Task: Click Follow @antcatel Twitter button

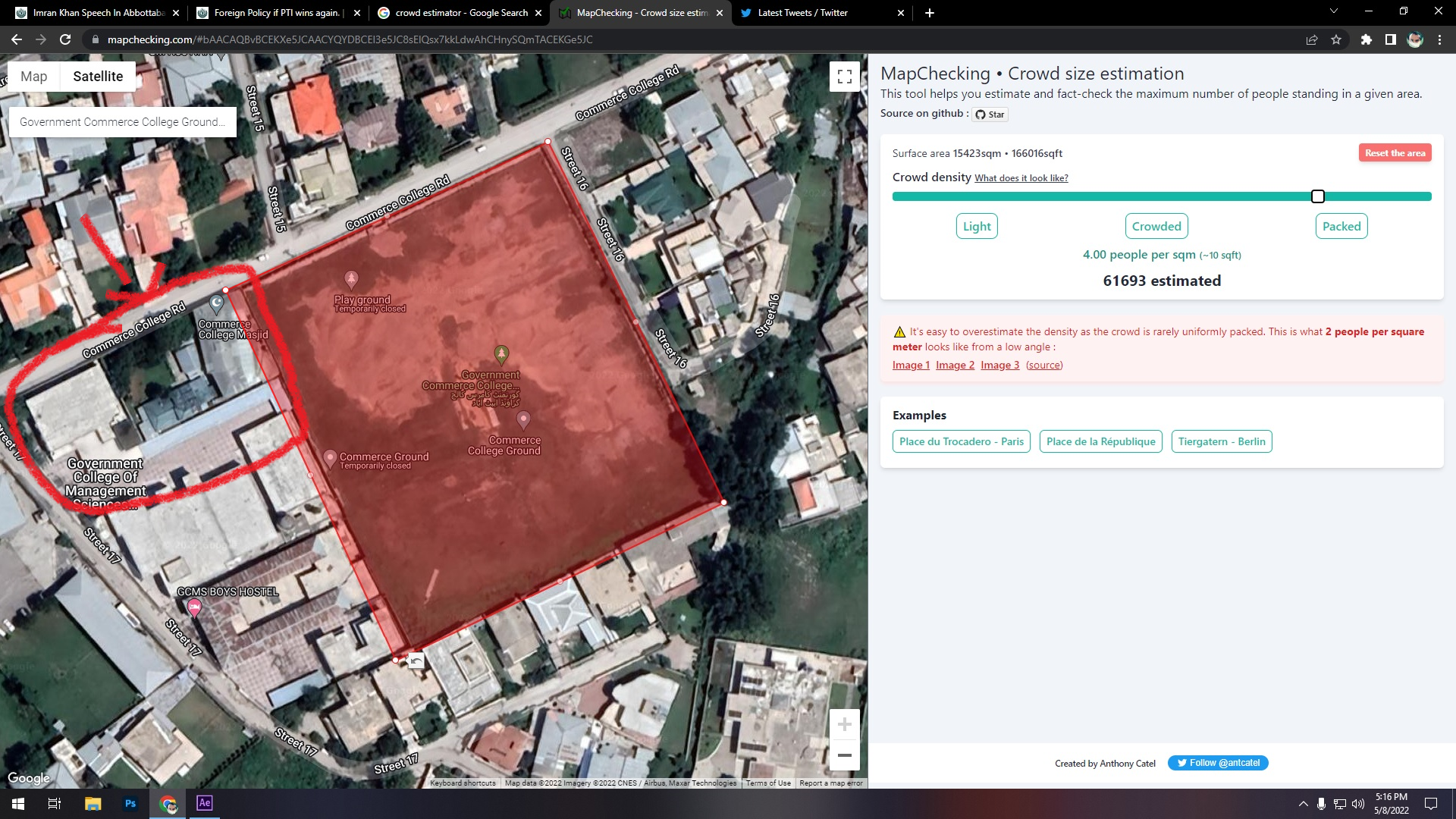Action: [x=1218, y=763]
